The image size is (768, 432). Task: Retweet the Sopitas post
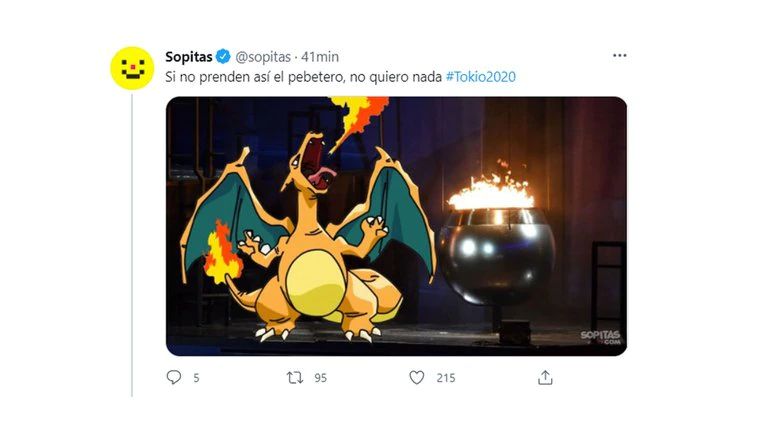click(x=294, y=378)
